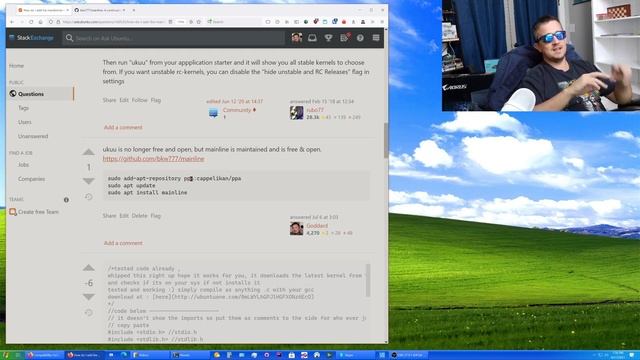Click the webcam video overlay
This screenshot has height=360, width=640.
(x=541, y=56)
